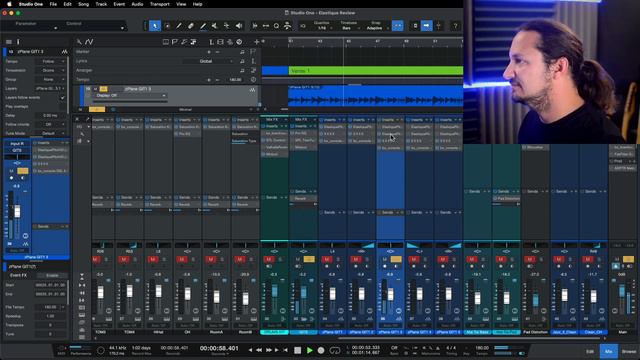Open the Studio One application menu
The image size is (640, 360).
[x=31, y=4]
